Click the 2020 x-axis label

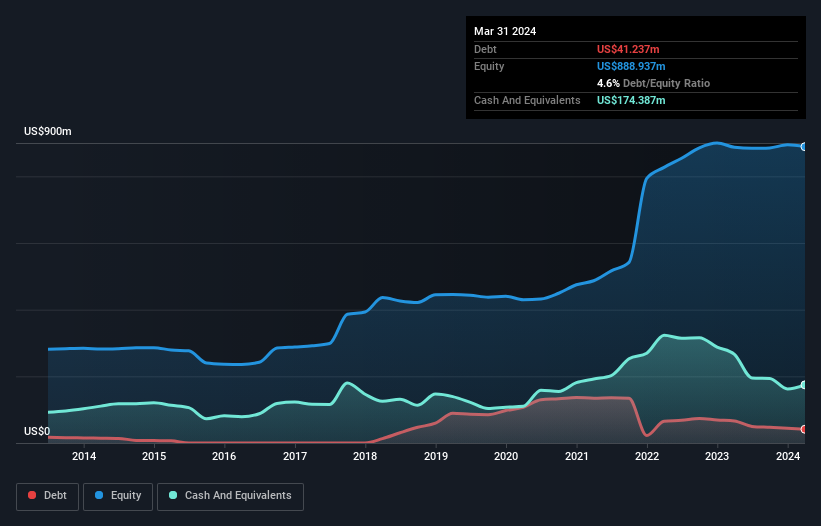(x=506, y=456)
